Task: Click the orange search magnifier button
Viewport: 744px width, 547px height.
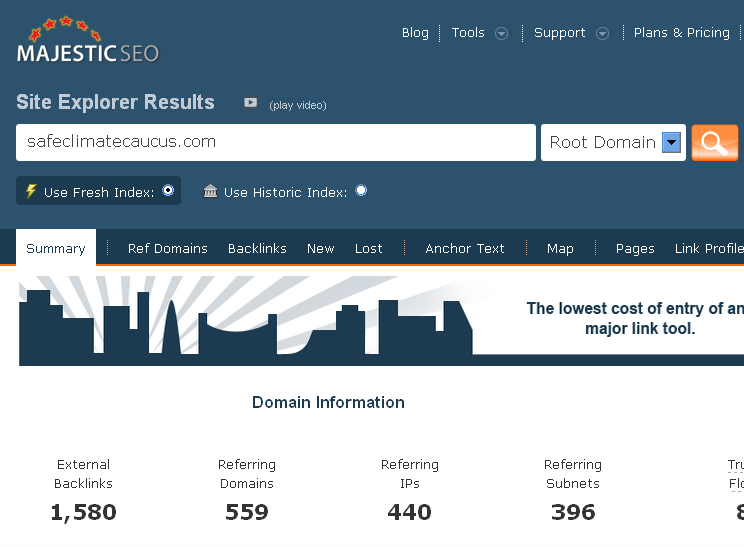Action: (715, 143)
